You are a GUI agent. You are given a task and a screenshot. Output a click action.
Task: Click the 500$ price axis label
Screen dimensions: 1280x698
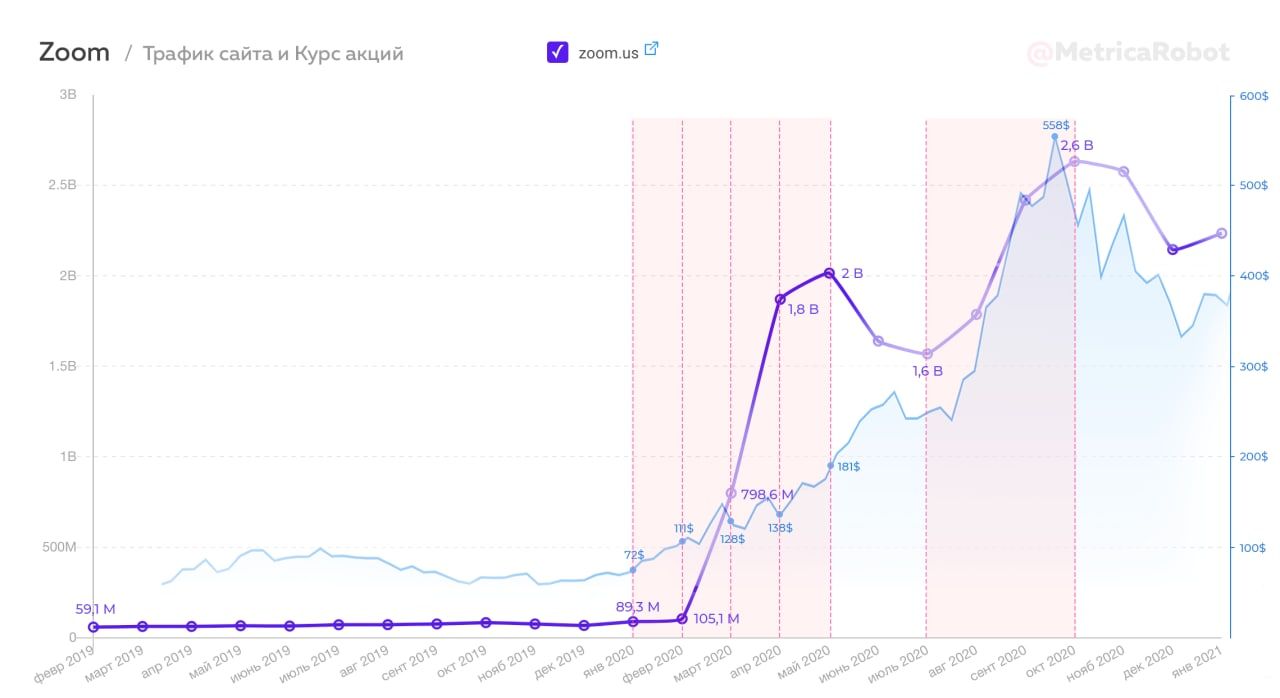click(x=1254, y=186)
